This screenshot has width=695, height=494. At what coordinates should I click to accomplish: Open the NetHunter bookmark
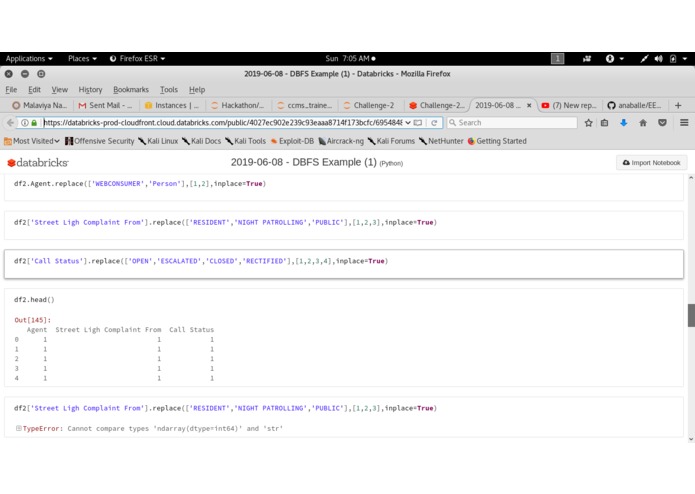441,141
